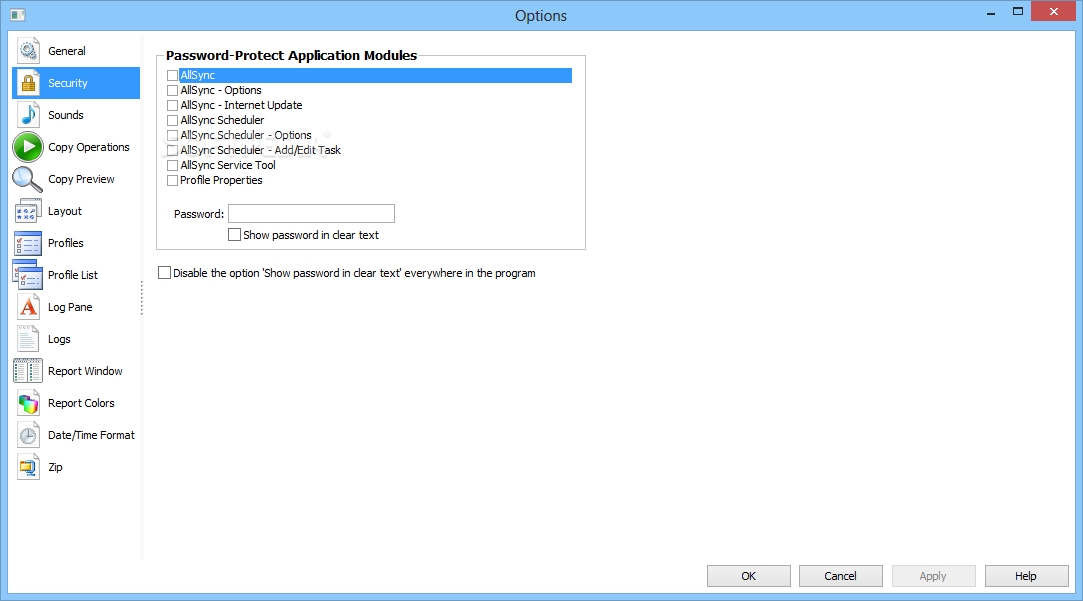Click the Log Pane letter A icon
1083x601 pixels.
click(28, 307)
